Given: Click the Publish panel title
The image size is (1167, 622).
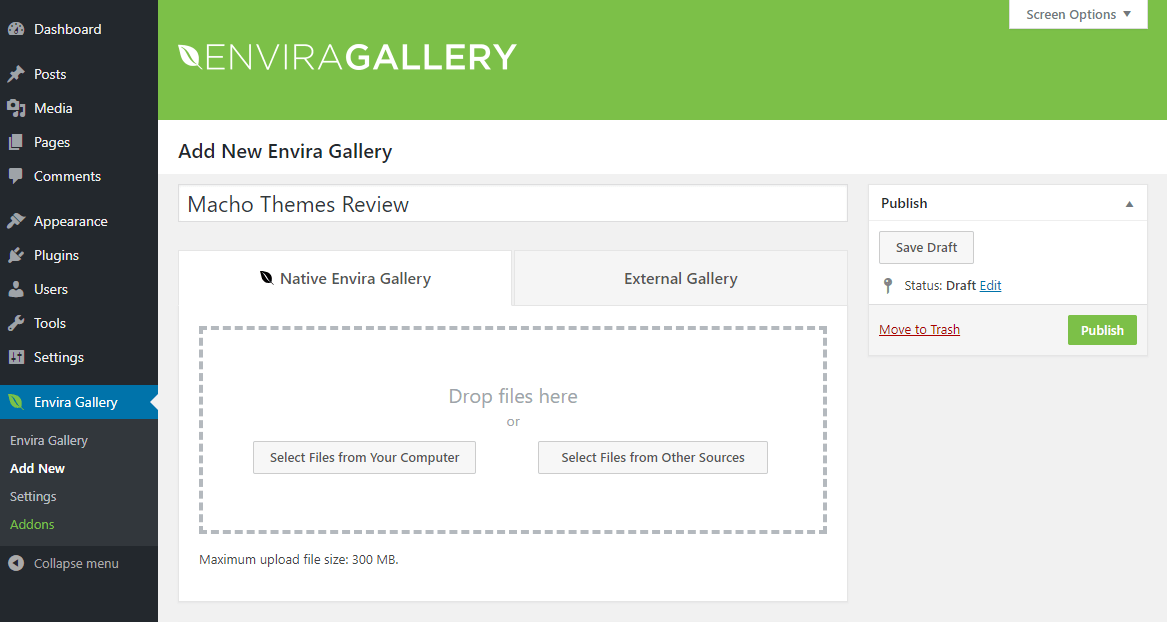Looking at the screenshot, I should (x=904, y=203).
